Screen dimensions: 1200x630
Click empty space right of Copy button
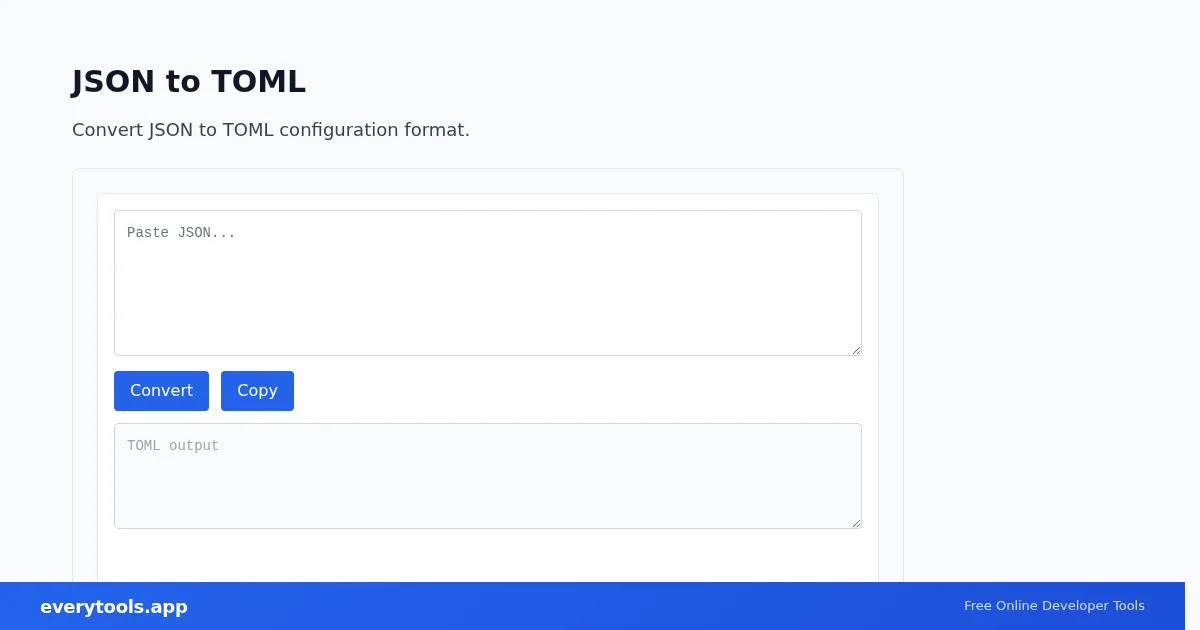click(578, 391)
